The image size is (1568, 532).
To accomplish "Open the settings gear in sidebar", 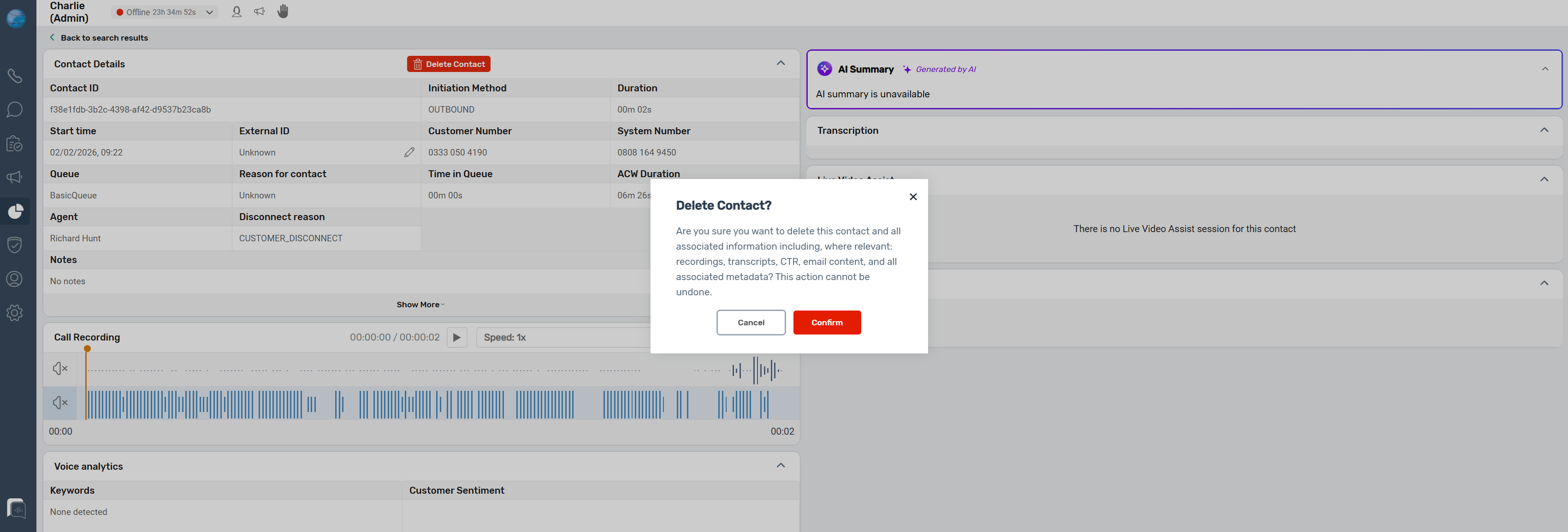I will pos(15,313).
